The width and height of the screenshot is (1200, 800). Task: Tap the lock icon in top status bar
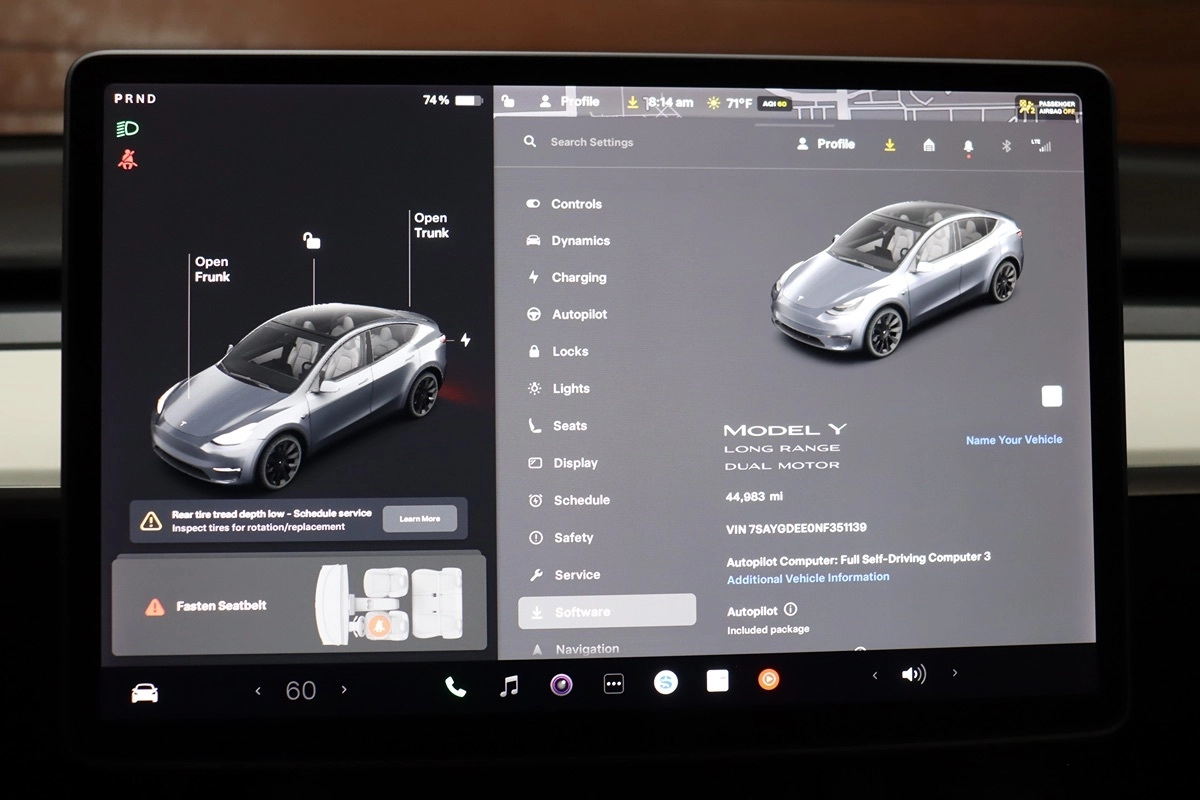point(508,101)
